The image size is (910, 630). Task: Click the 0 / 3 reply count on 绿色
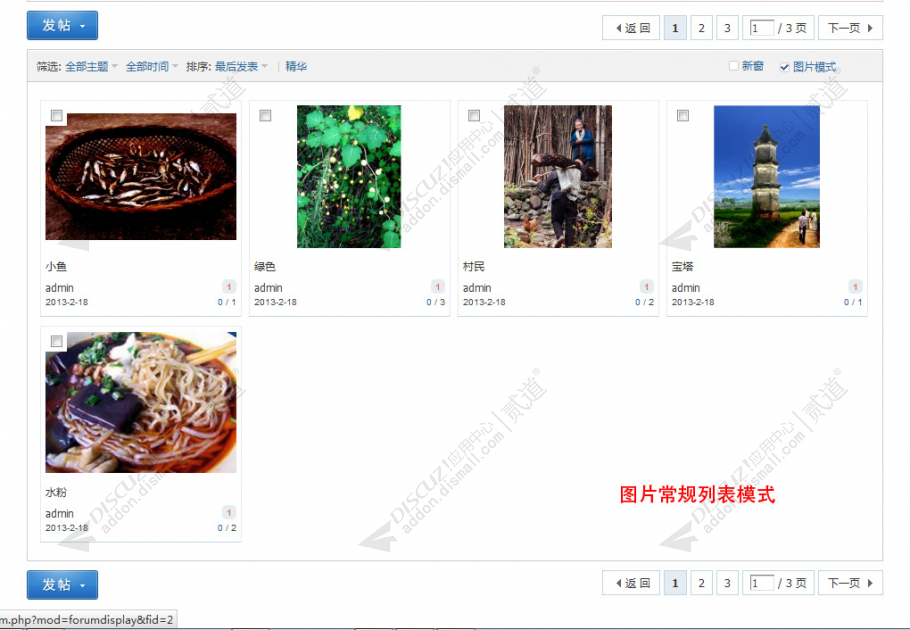click(x=436, y=302)
